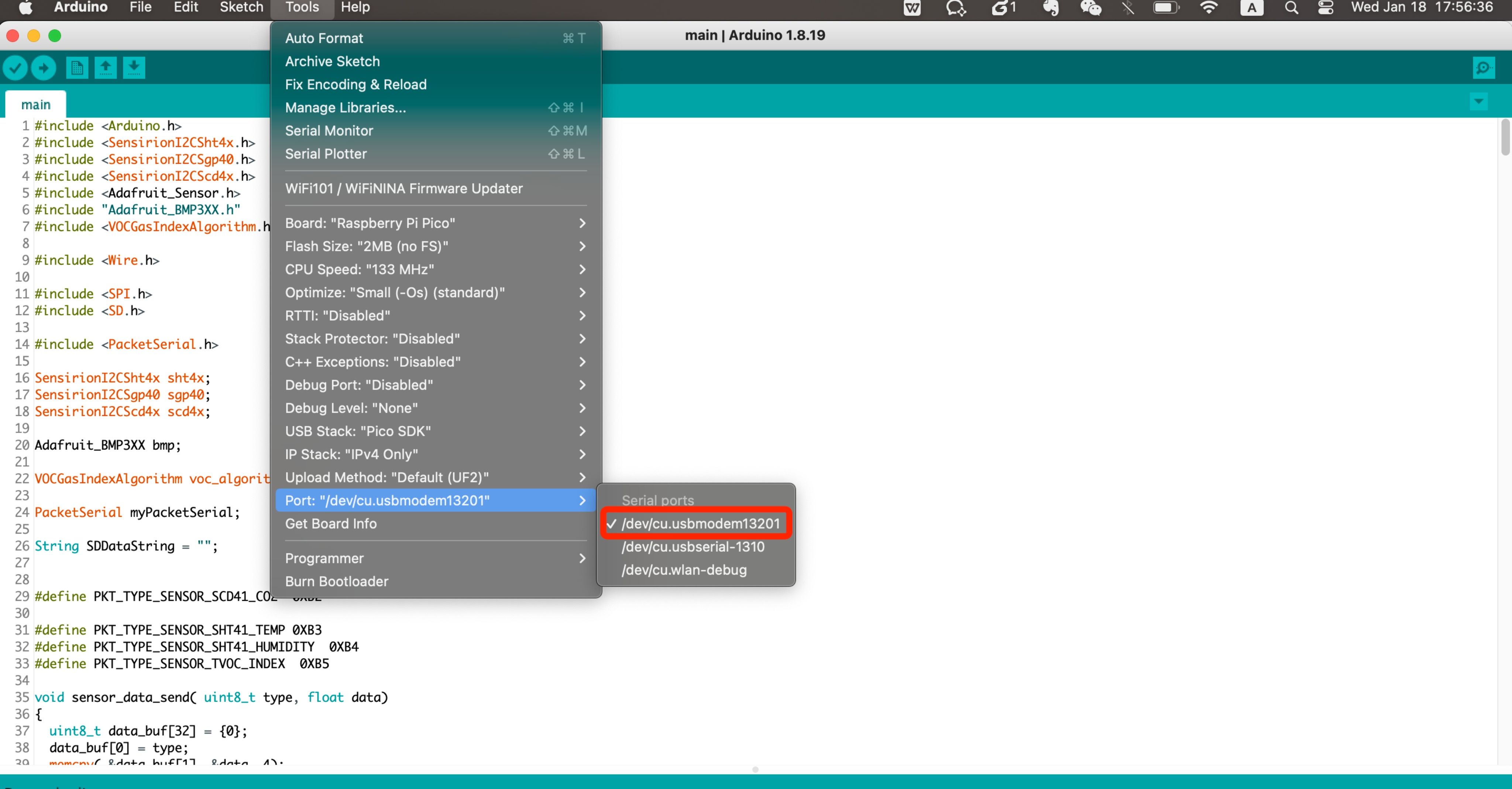Click Get Board Info menu item

(436, 523)
